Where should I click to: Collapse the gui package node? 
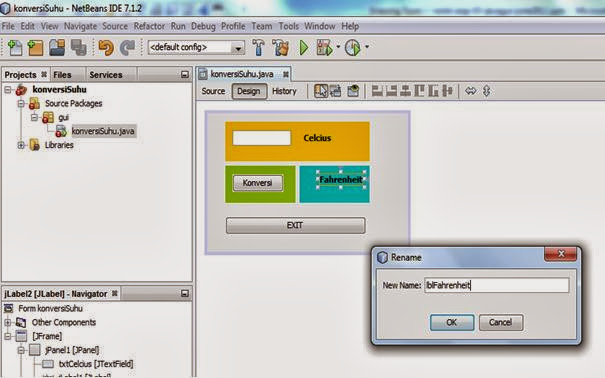click(x=35, y=117)
